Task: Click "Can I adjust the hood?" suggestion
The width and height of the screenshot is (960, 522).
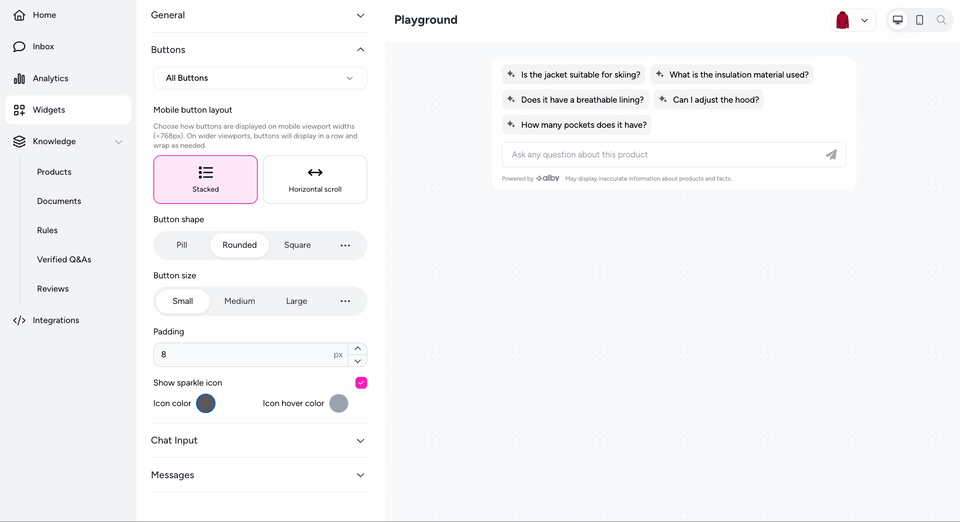Action: 708,100
